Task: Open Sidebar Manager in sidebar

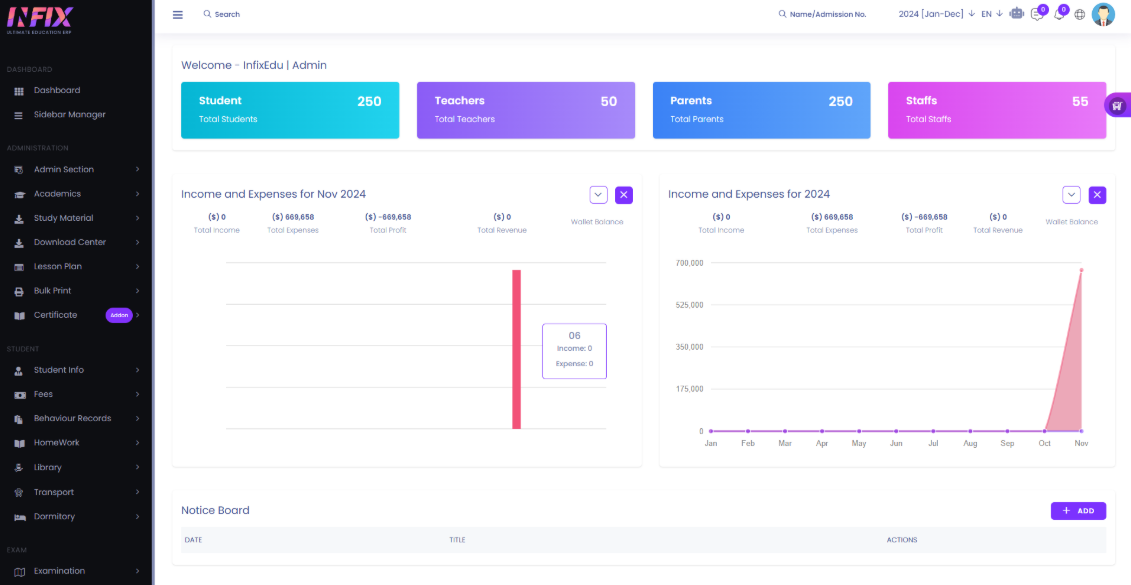Action: tap(69, 115)
